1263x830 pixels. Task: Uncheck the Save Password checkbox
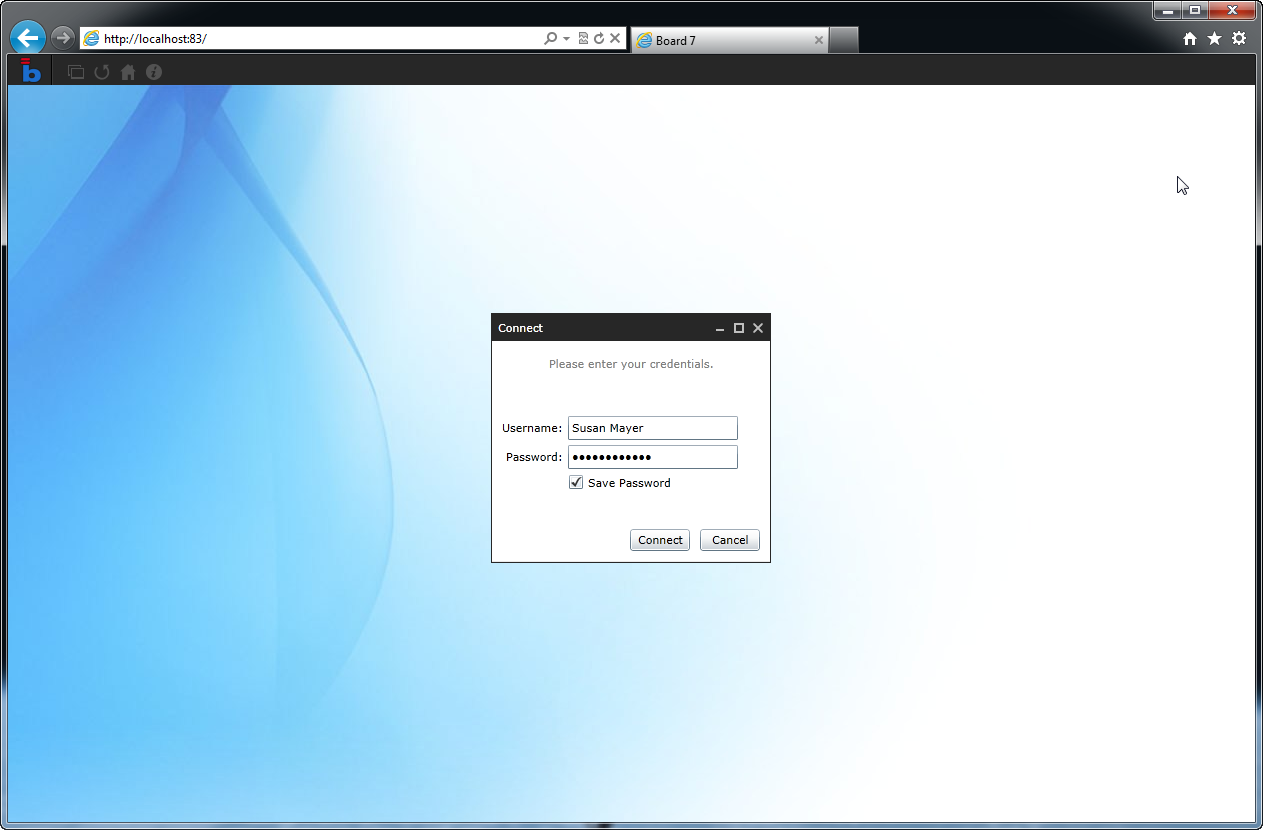576,483
